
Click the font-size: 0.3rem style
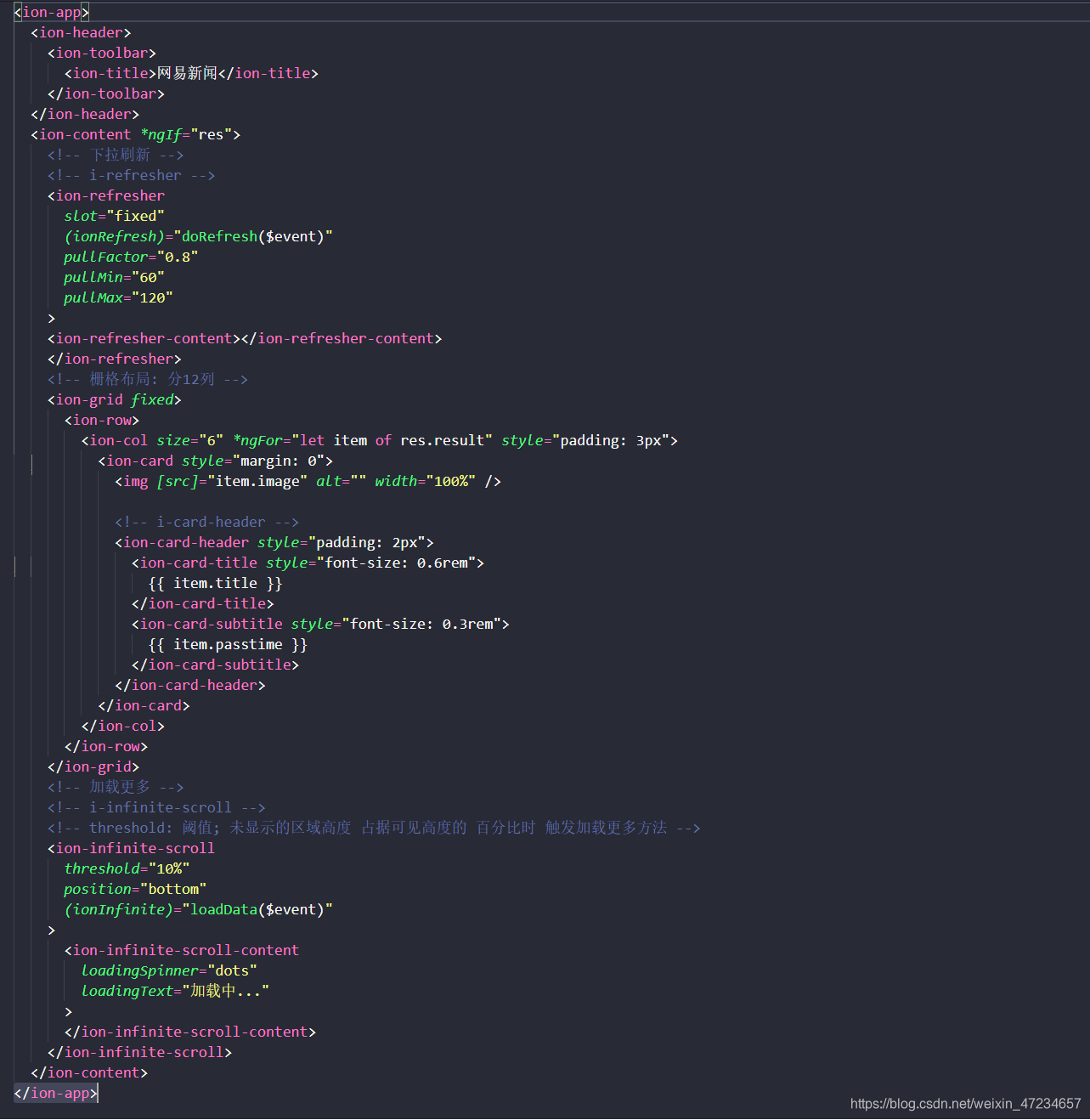pos(396,624)
